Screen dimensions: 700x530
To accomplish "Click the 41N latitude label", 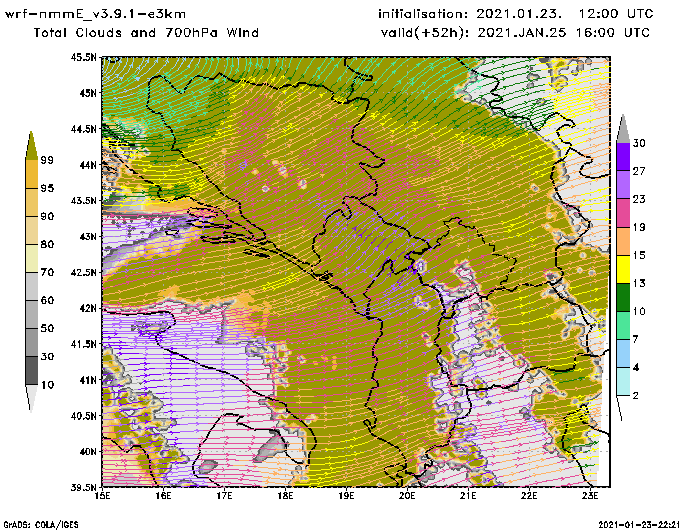I will point(88,380).
